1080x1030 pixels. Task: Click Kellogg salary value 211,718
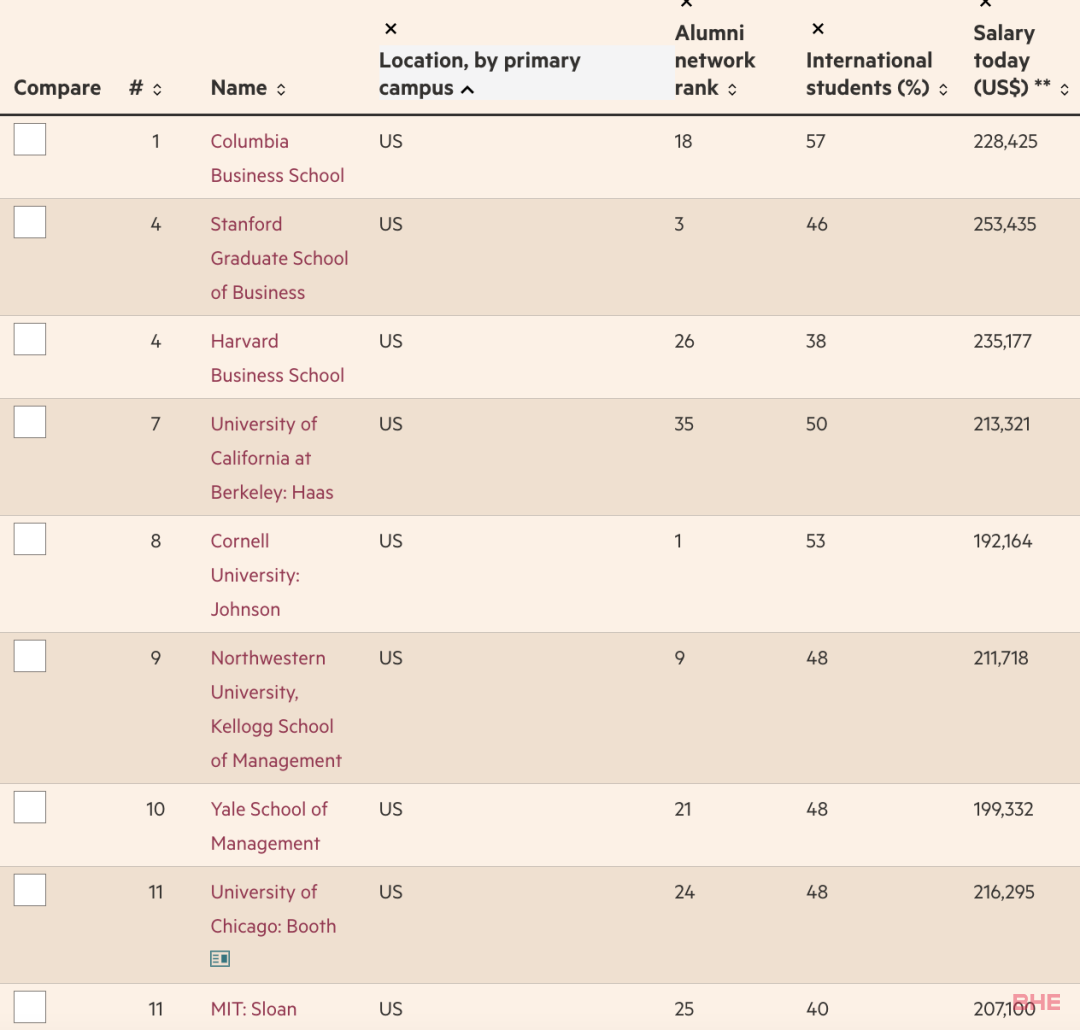pyautogui.click(x=1000, y=658)
